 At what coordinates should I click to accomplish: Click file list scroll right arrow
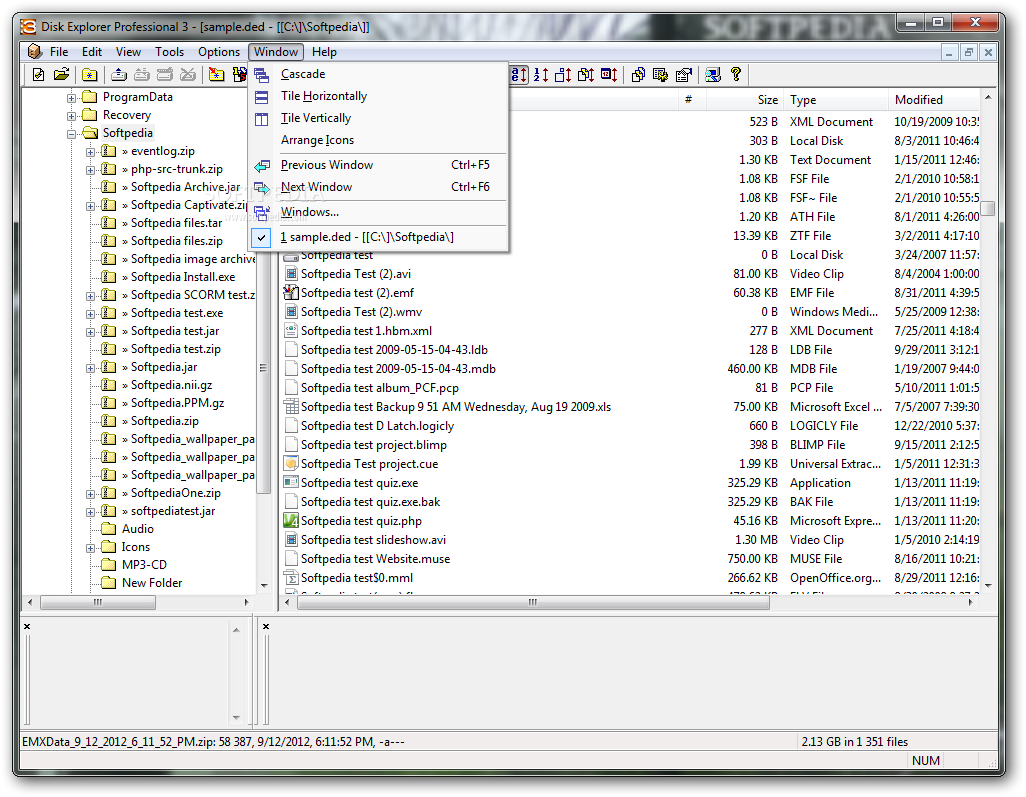[x=970, y=602]
